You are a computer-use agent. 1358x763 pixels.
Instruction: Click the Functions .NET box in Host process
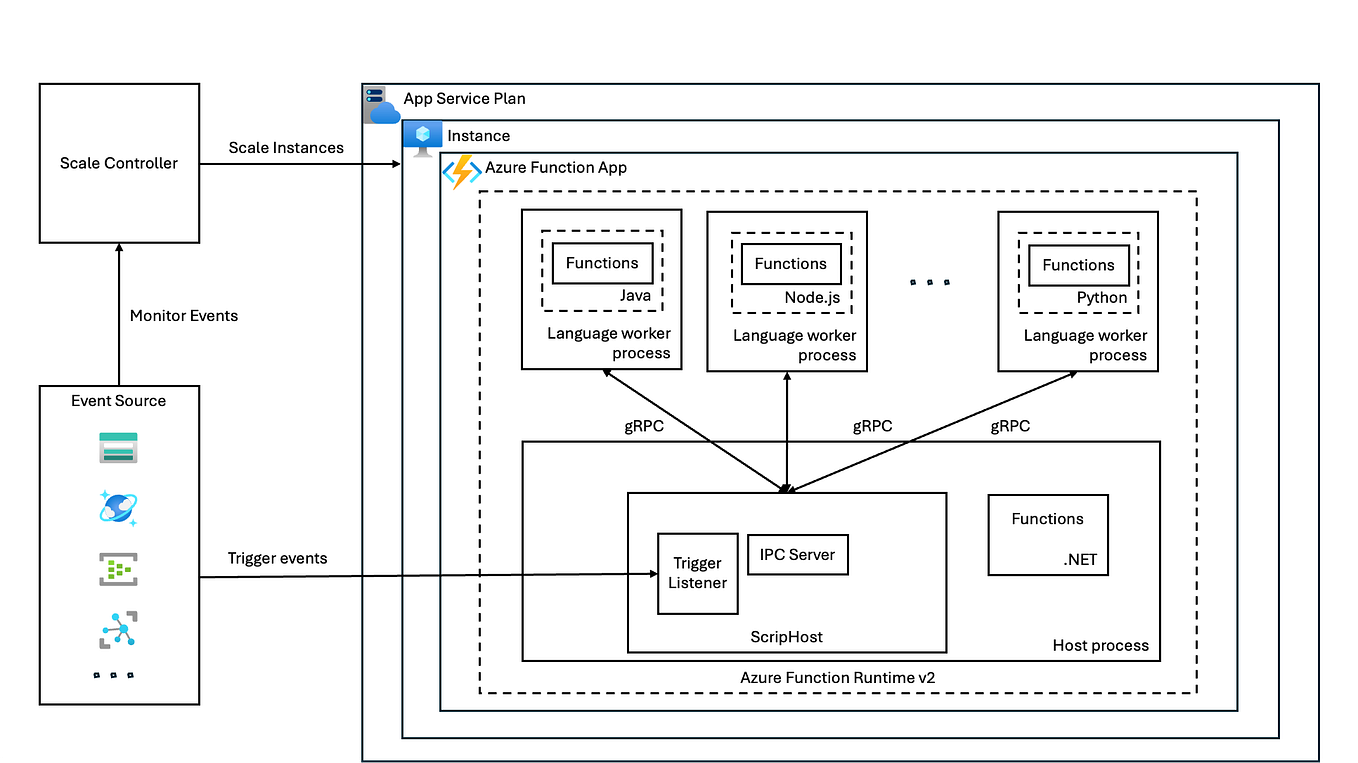1047,535
